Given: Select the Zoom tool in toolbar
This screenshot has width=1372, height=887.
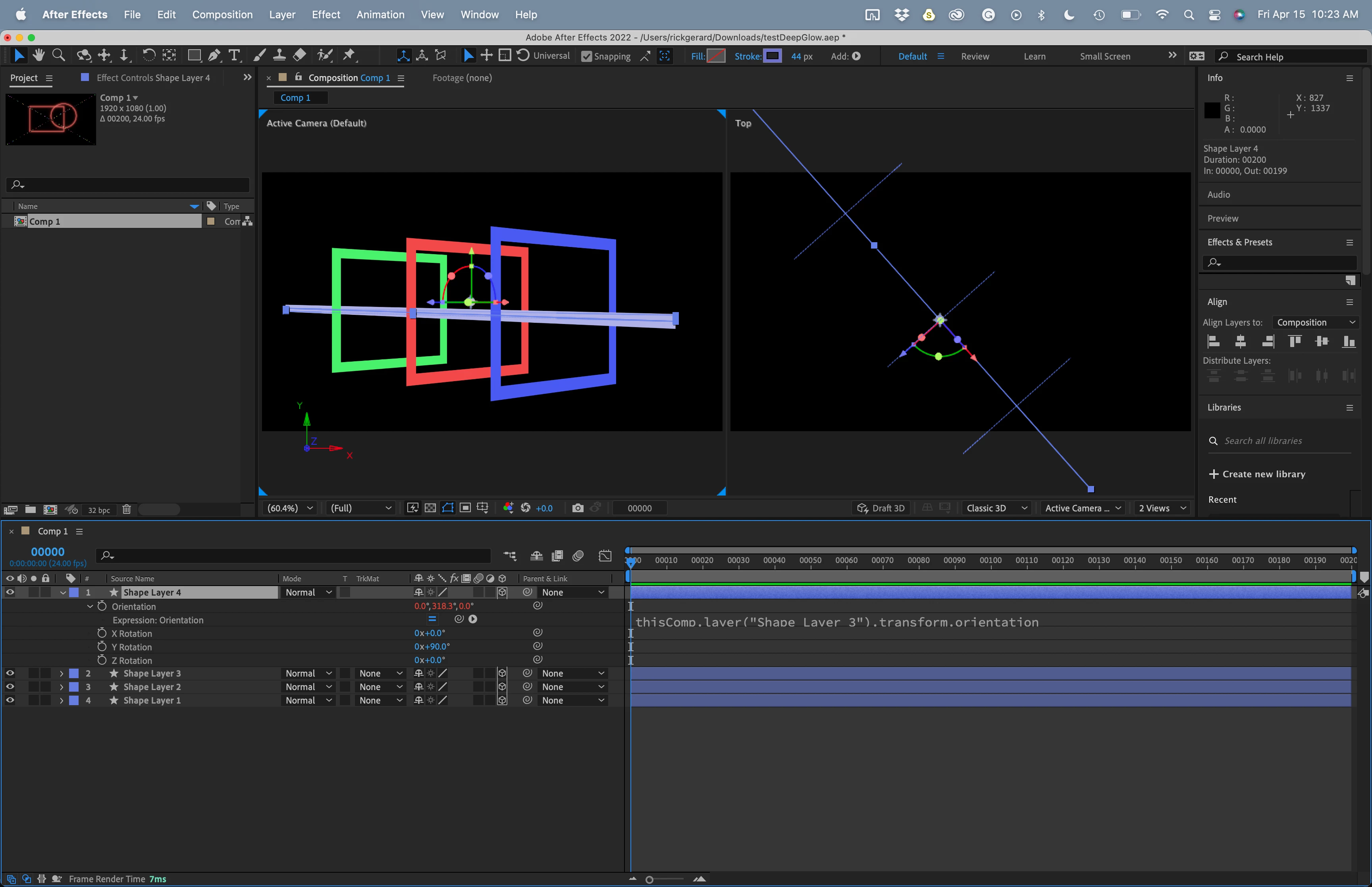Looking at the screenshot, I should coord(58,55).
